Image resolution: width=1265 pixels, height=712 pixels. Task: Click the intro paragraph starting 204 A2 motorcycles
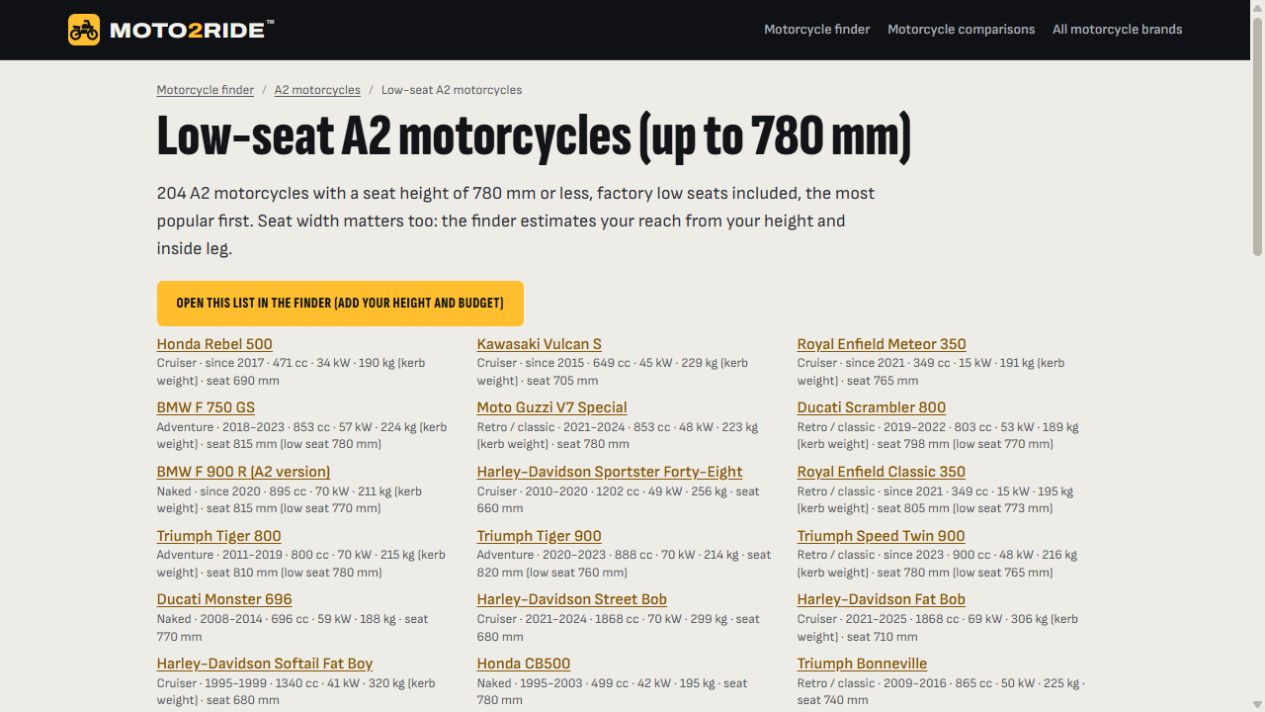point(516,221)
